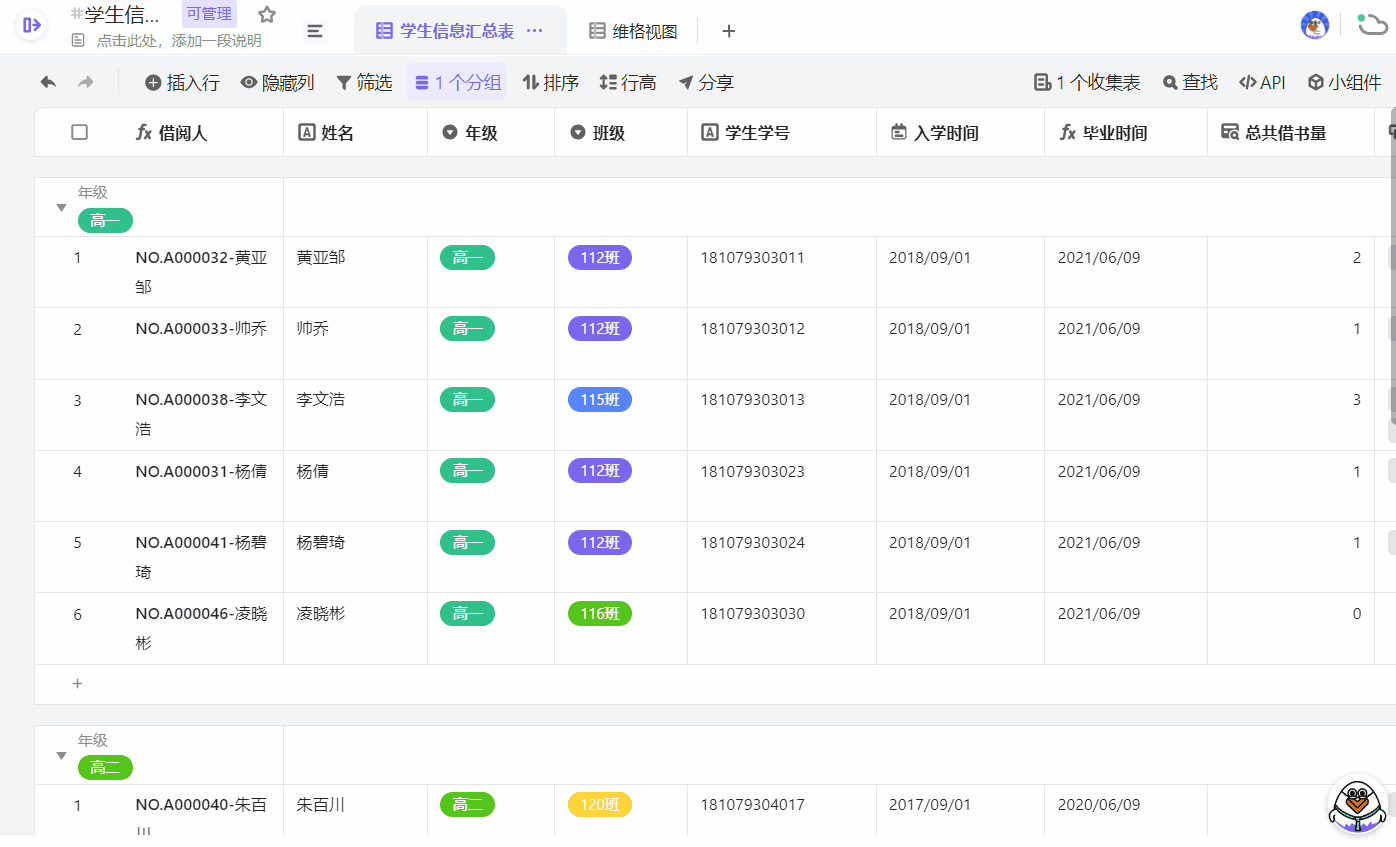Open the 筛选 filter panel

[364, 83]
